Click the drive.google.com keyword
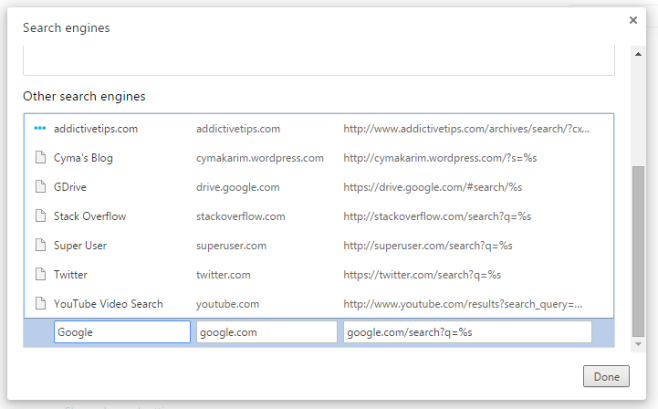The height and width of the screenshot is (409, 658). [238, 187]
